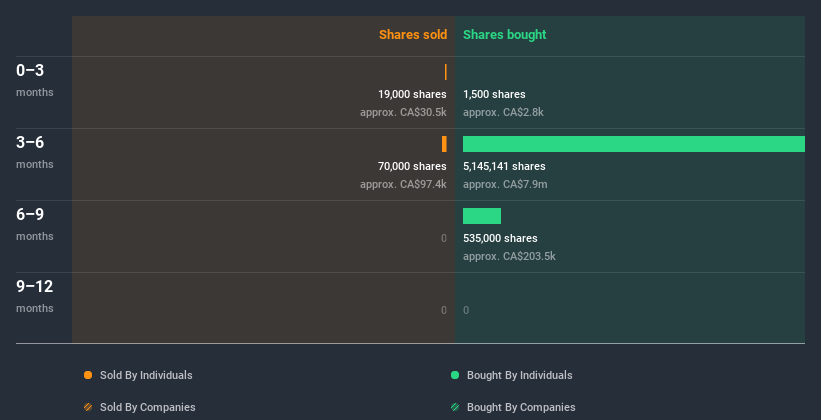Click the 70,000 shares value
Viewport: 821px width, 420px height.
pyautogui.click(x=412, y=166)
